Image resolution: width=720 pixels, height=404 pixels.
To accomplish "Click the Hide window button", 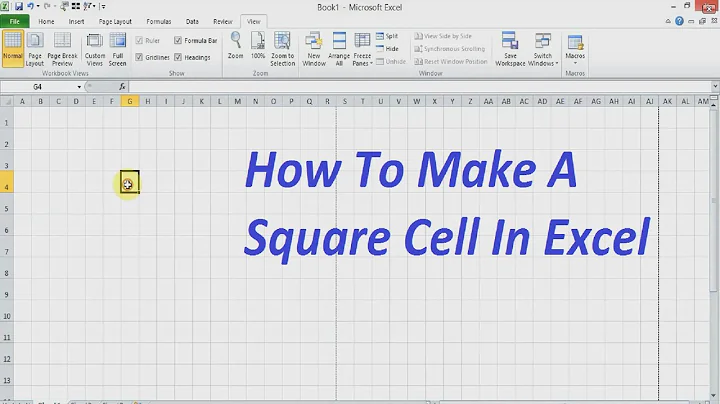I will pos(387,49).
